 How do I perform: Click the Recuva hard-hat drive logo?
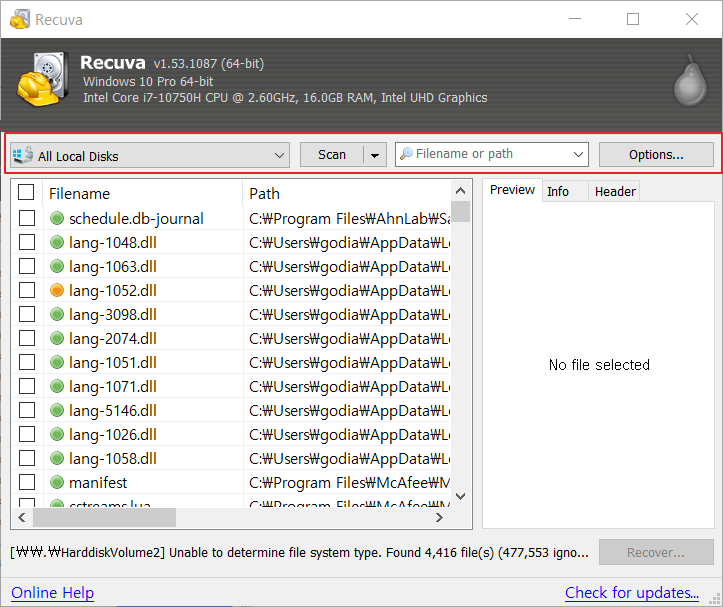point(42,79)
